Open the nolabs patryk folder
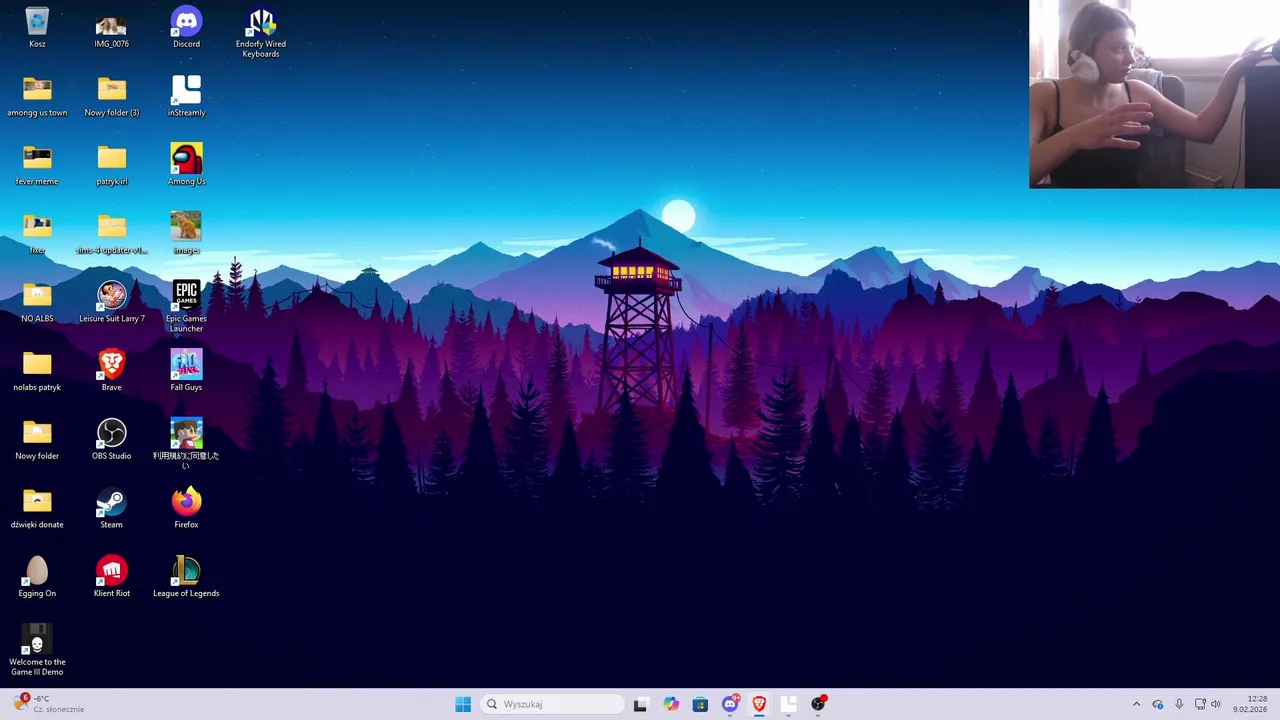 37,372
